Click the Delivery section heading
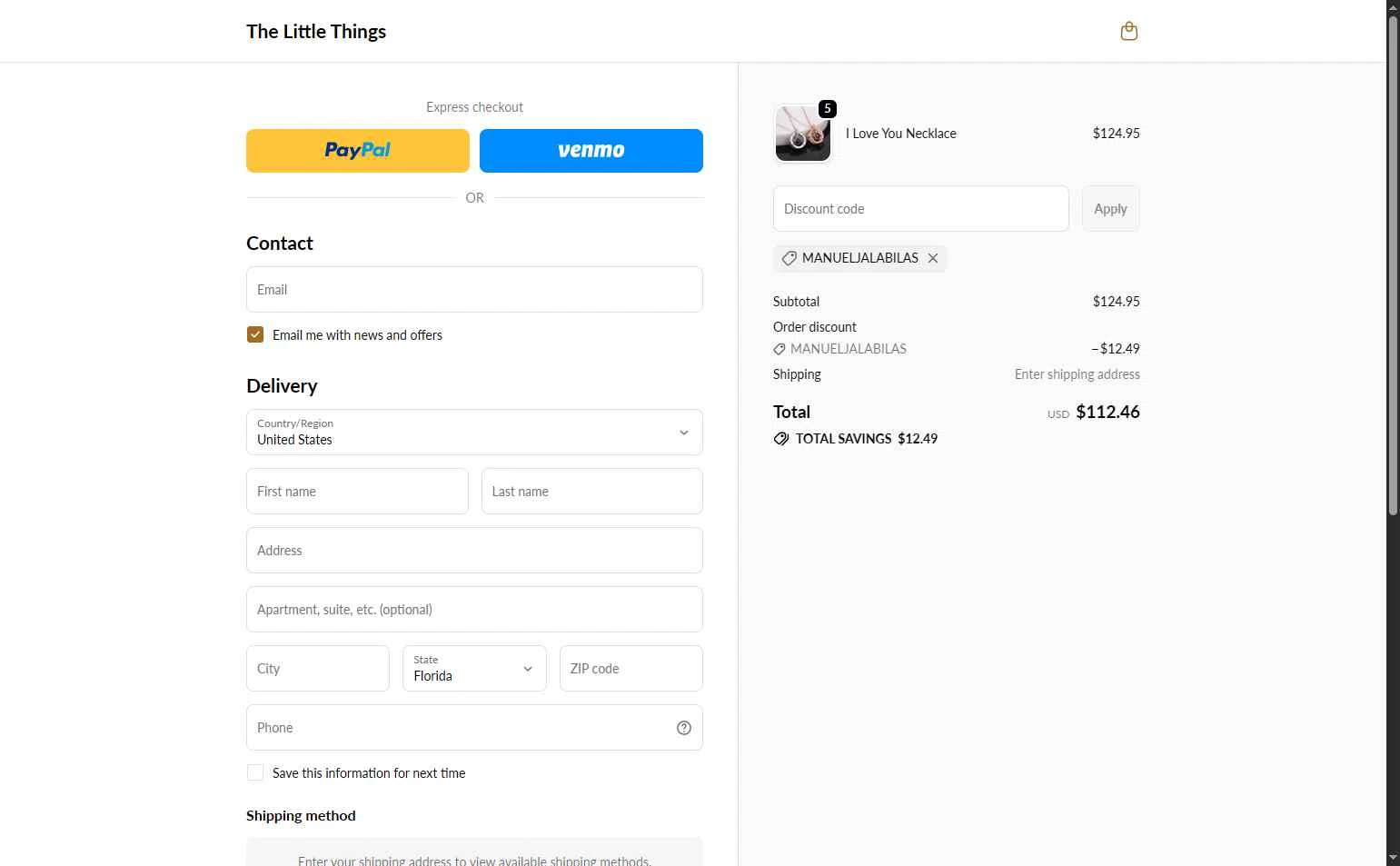This screenshot has height=866, width=1400. [282, 386]
